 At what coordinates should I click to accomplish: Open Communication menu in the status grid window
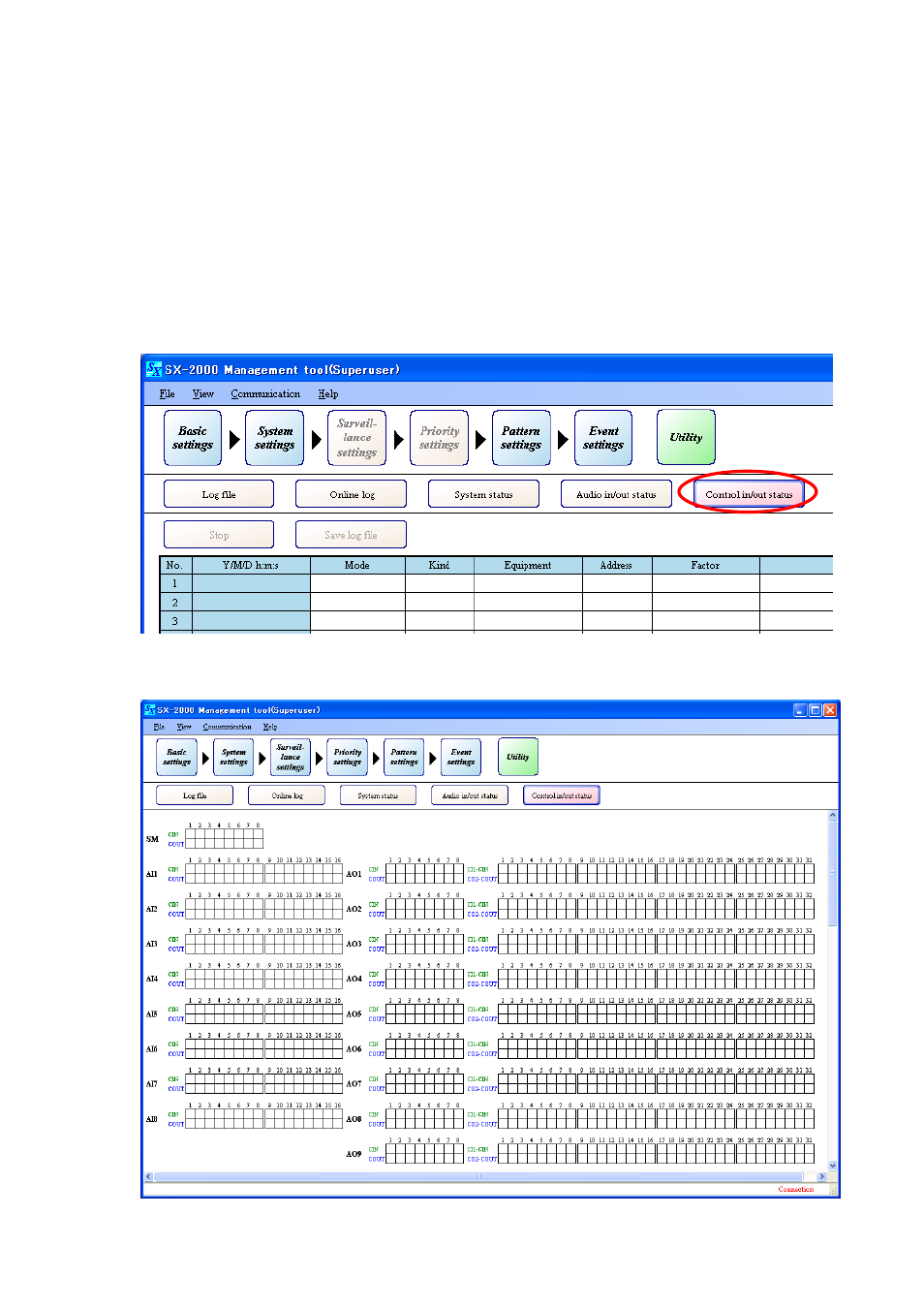click(227, 727)
